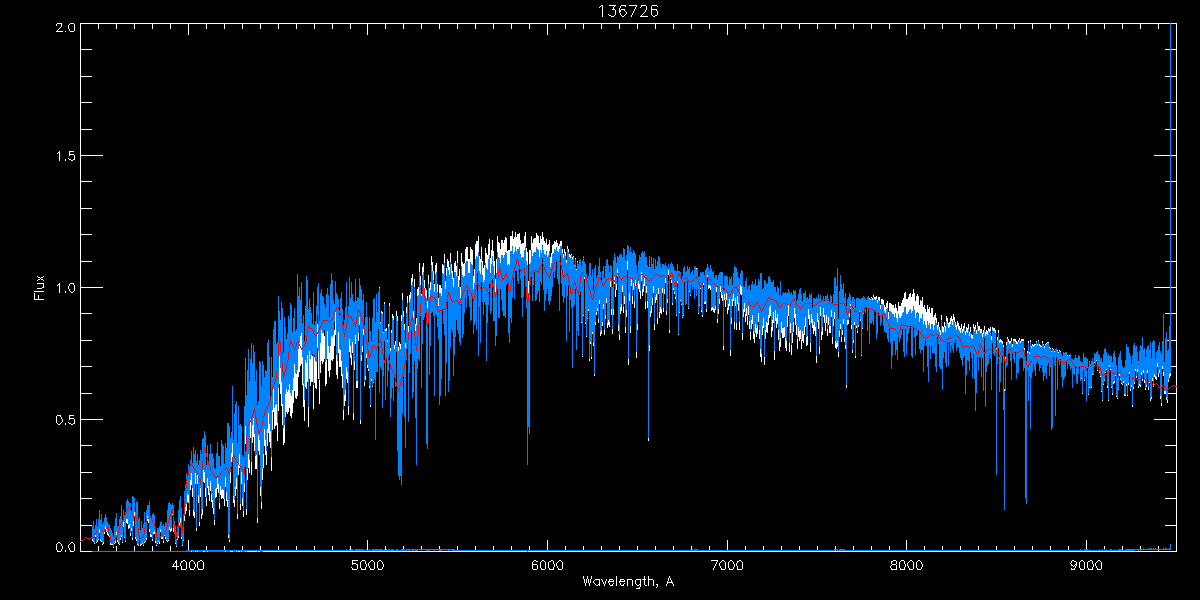Click the Flux y-axis label

point(40,288)
